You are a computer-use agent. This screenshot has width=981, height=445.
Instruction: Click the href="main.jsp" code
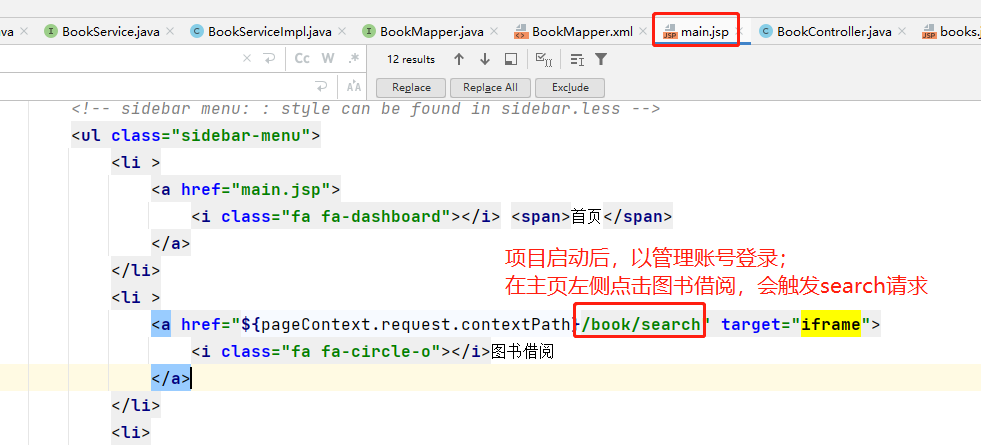pos(255,189)
